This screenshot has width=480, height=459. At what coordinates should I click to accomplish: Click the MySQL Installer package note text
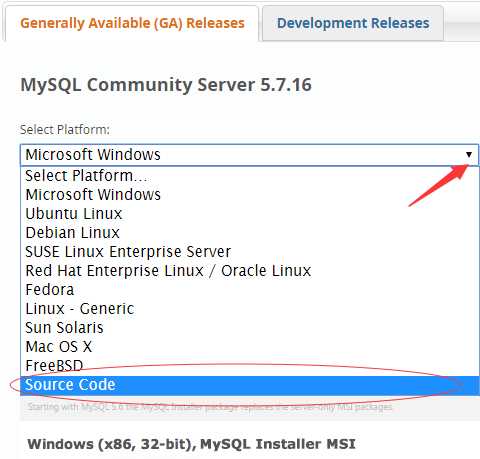(210, 407)
